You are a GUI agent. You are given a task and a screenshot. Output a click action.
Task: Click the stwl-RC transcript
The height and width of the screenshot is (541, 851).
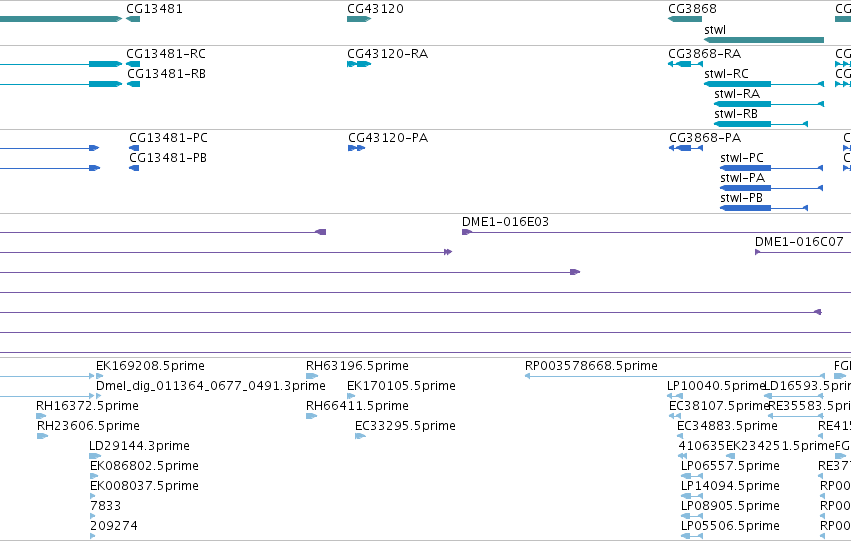pos(764,84)
